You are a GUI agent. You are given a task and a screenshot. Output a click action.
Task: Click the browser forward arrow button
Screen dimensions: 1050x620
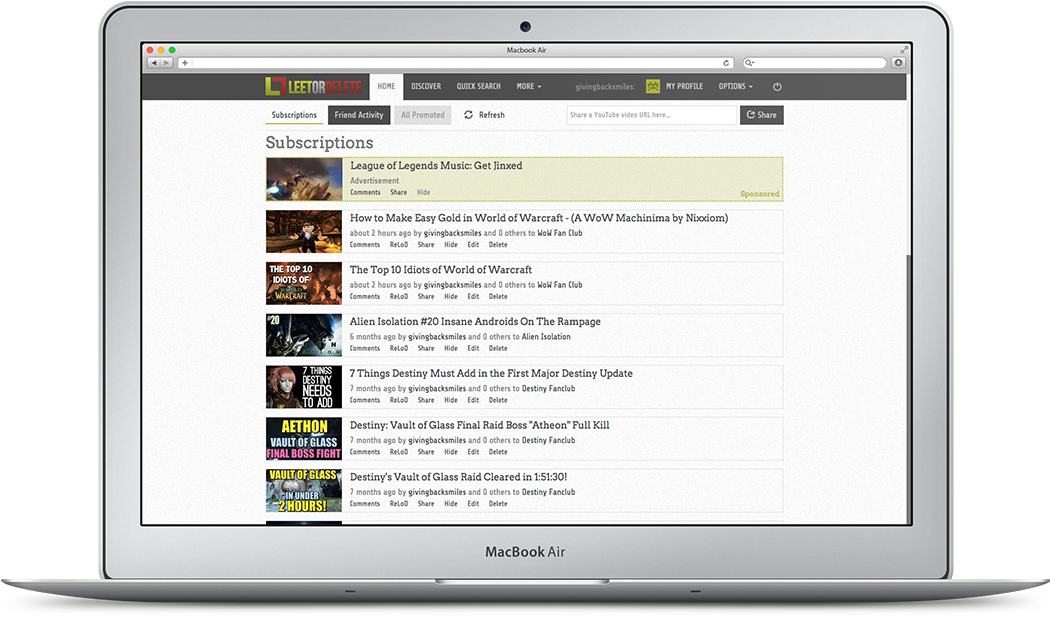click(166, 63)
